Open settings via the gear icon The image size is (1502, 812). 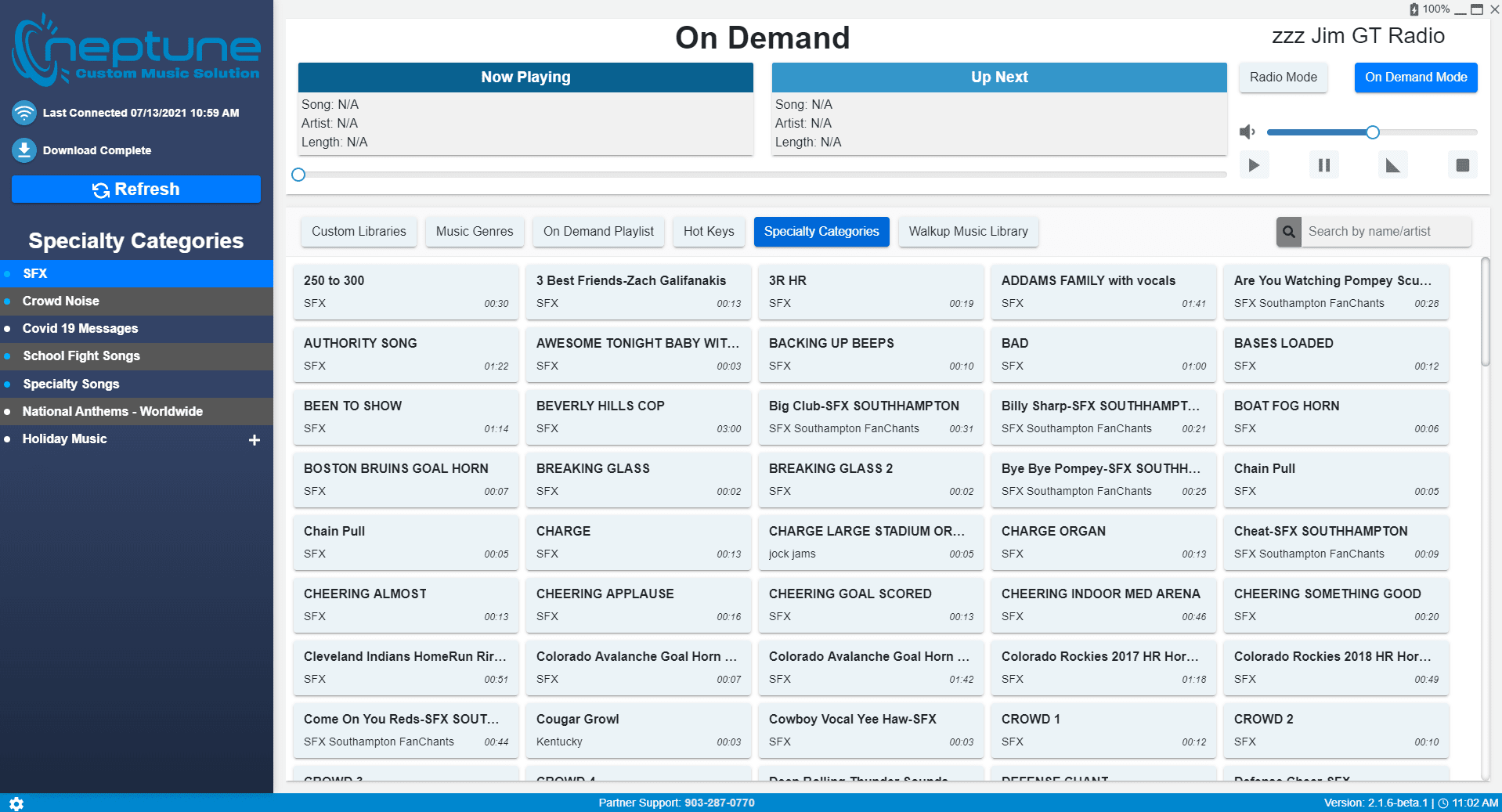coord(16,803)
